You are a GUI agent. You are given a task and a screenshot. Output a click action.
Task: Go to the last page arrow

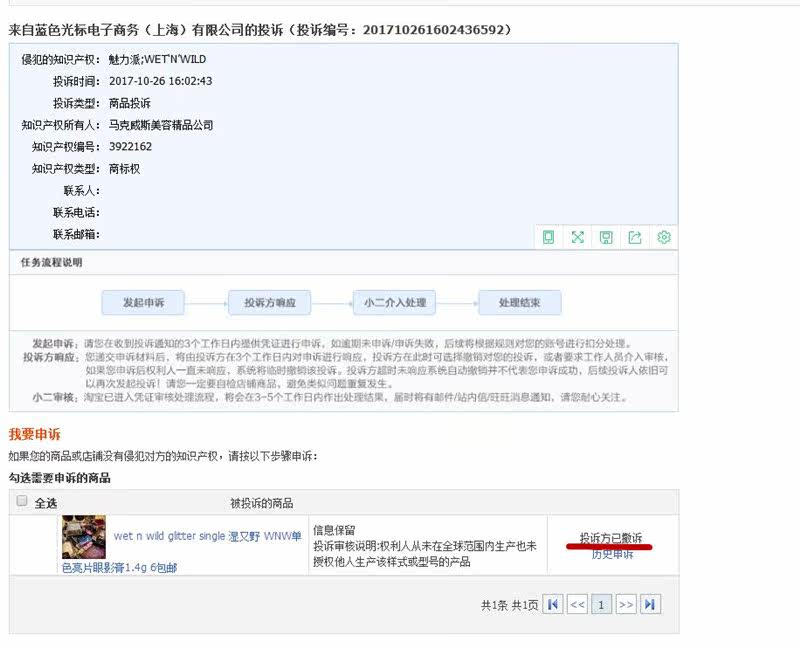tap(651, 605)
